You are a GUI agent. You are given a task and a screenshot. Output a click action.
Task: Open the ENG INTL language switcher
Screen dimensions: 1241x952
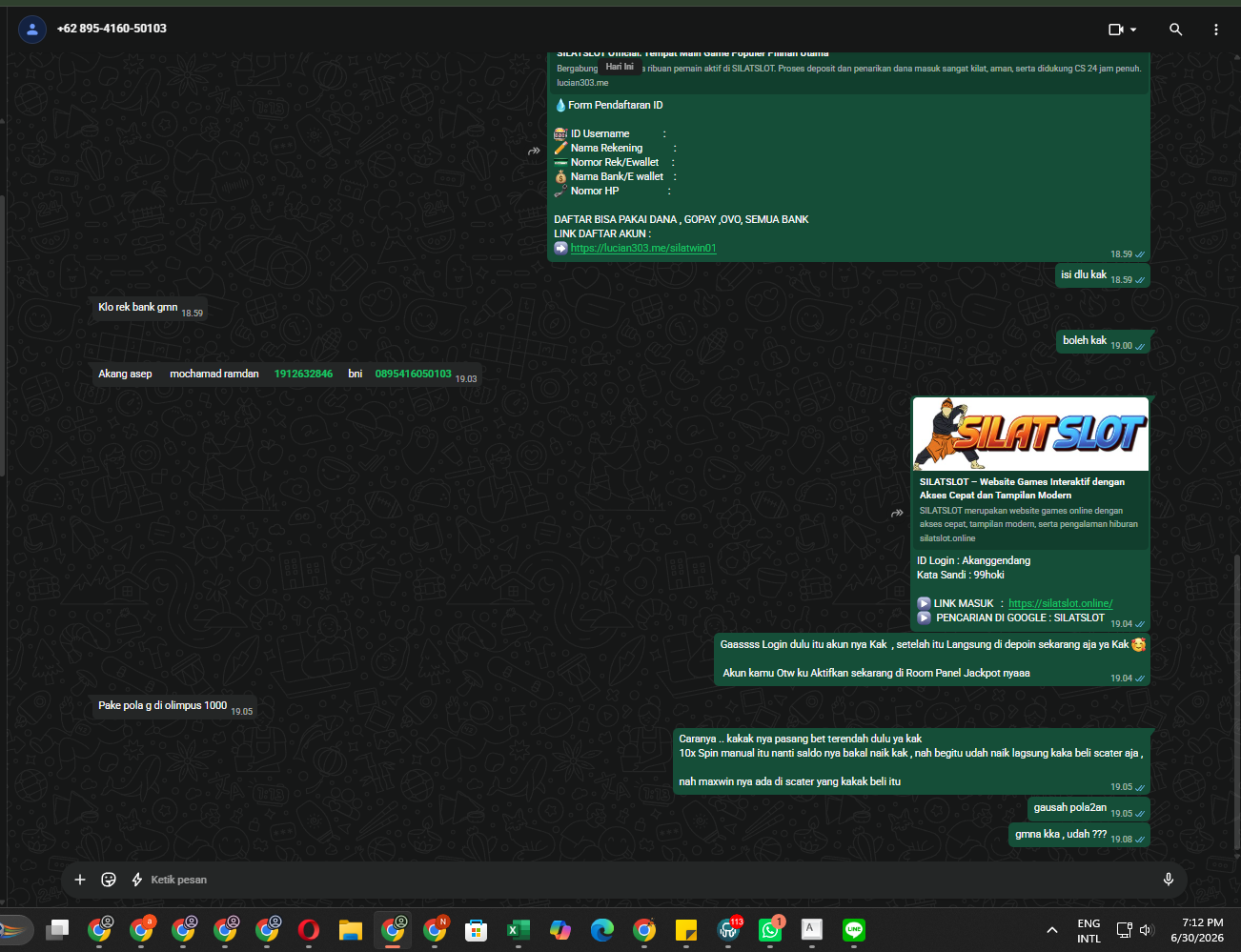tap(1088, 931)
